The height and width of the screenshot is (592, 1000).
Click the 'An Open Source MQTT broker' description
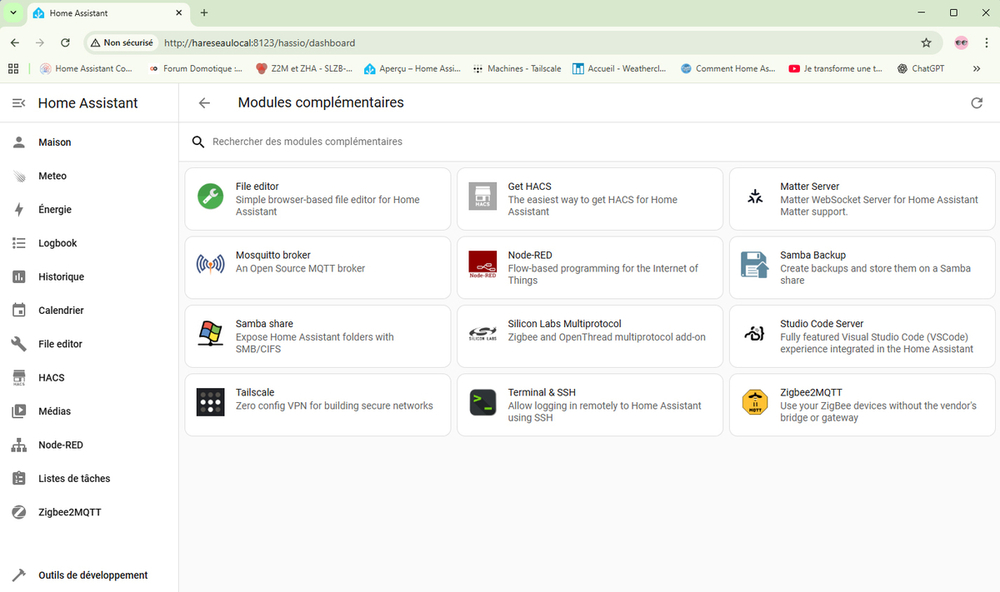coord(300,269)
